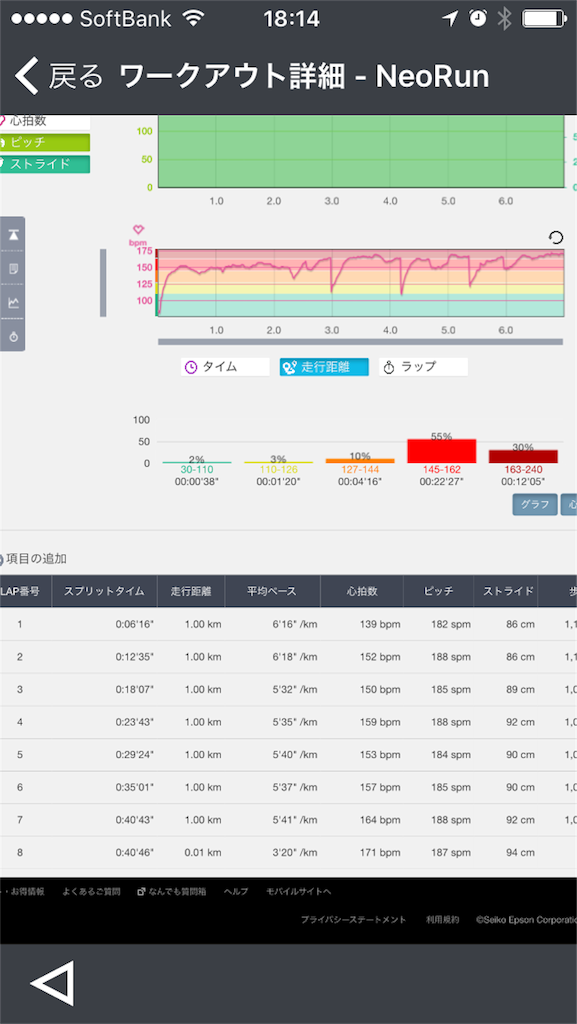Tap the bottom back triangle icon

[52, 982]
